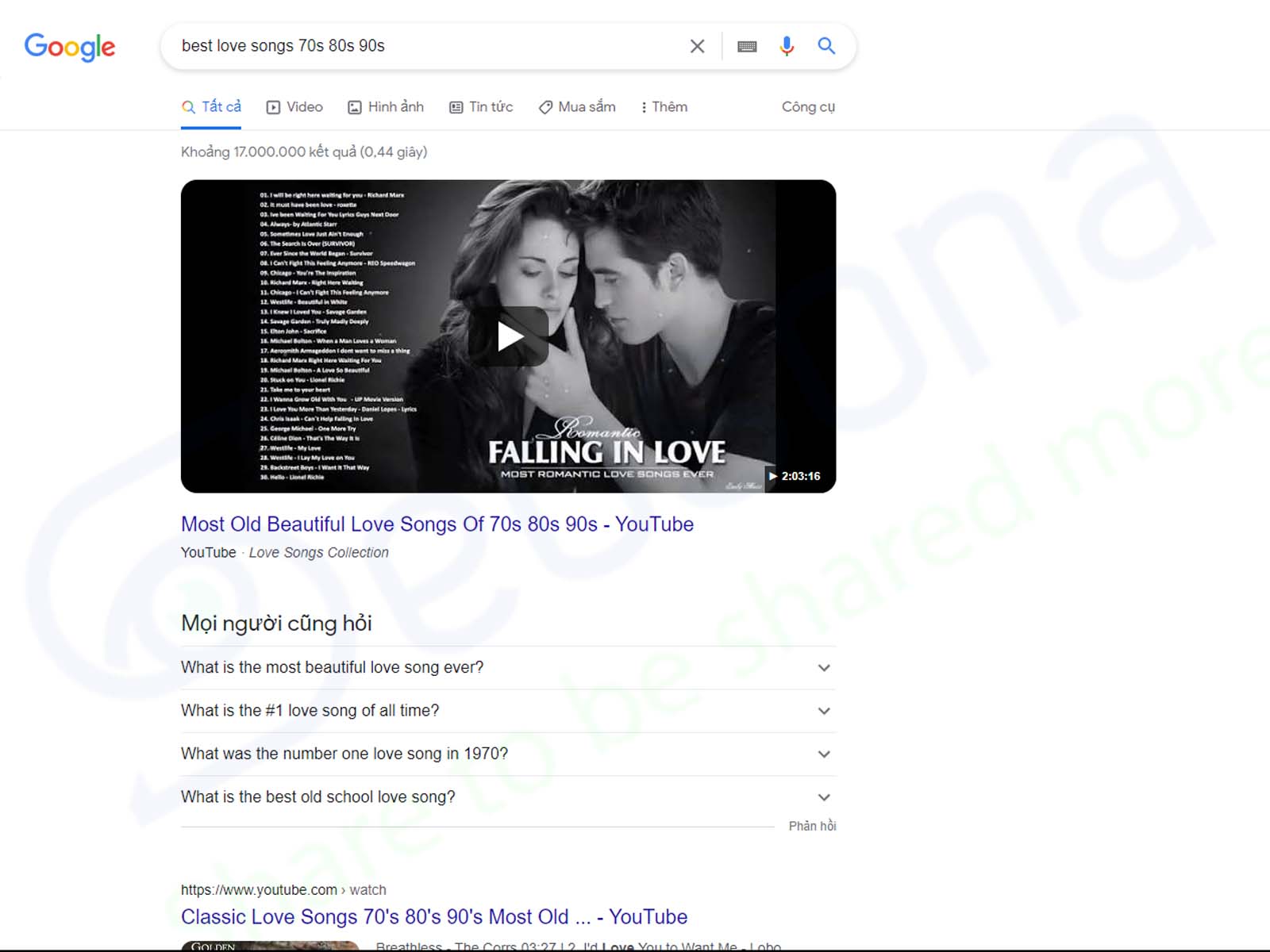Open Classic Love Songs 70's 80's 90's link
The width and height of the screenshot is (1270, 952).
(434, 917)
